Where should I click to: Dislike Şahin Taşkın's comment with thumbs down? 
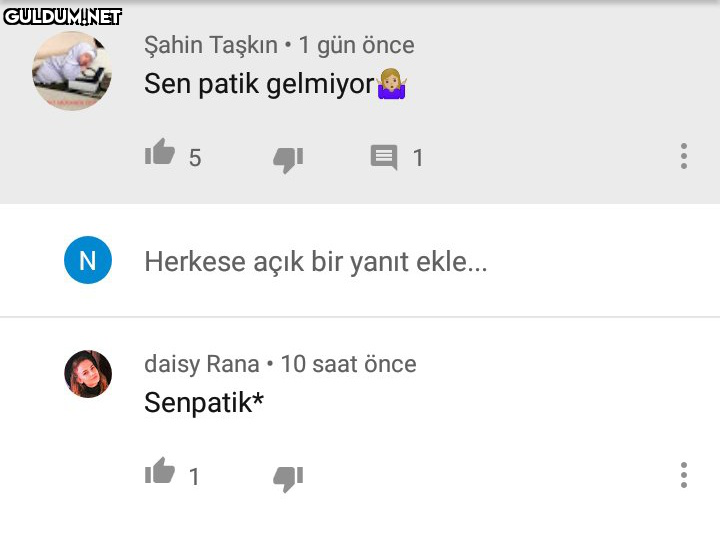[288, 158]
